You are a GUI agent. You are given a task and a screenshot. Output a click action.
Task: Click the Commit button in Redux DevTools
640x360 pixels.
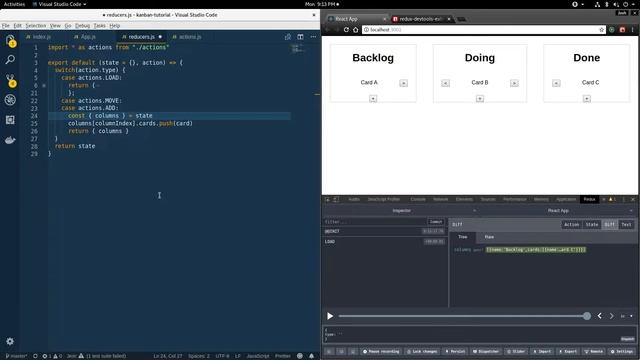coord(436,222)
